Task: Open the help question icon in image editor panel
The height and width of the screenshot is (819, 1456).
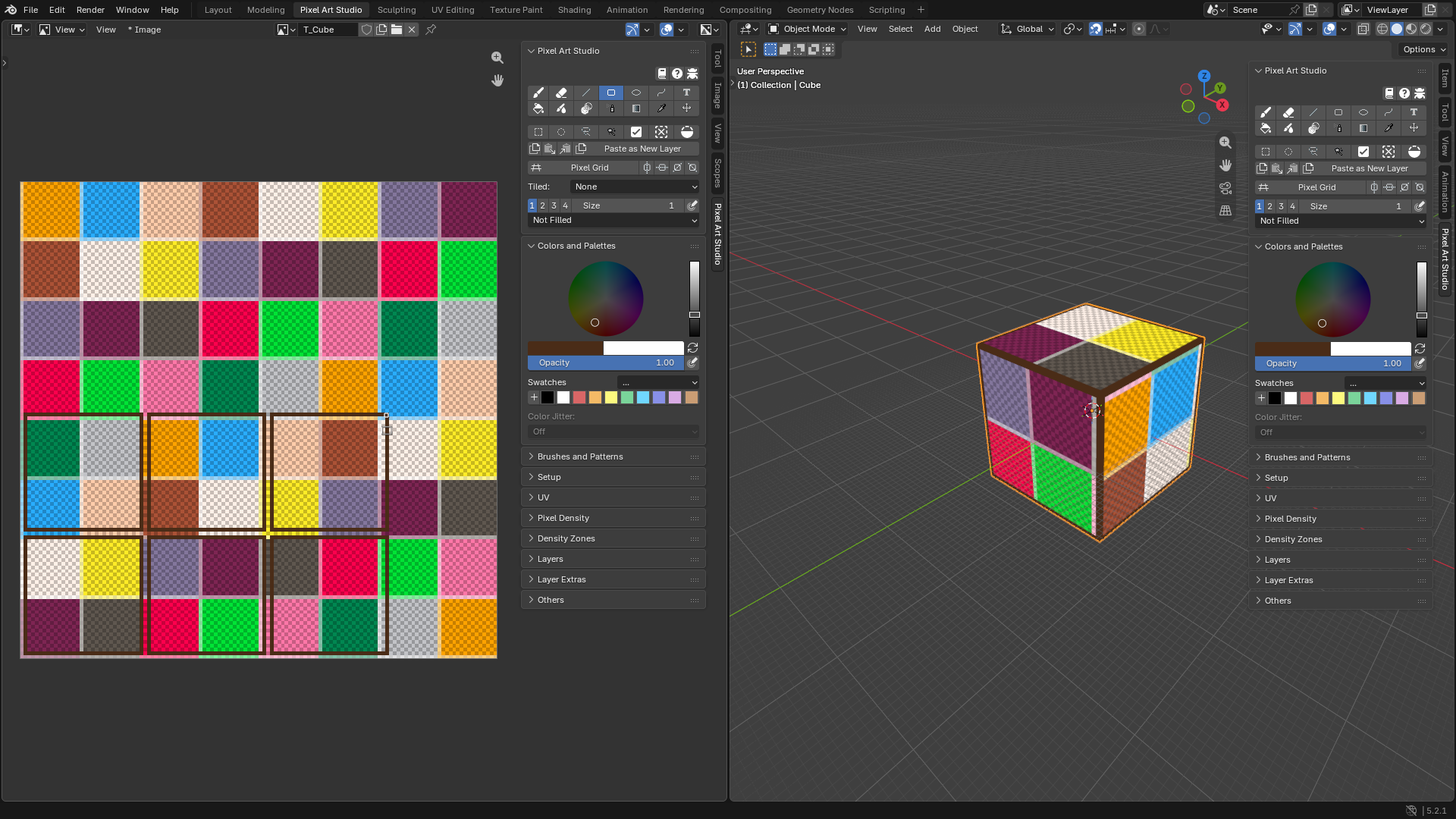Action: coord(677,74)
